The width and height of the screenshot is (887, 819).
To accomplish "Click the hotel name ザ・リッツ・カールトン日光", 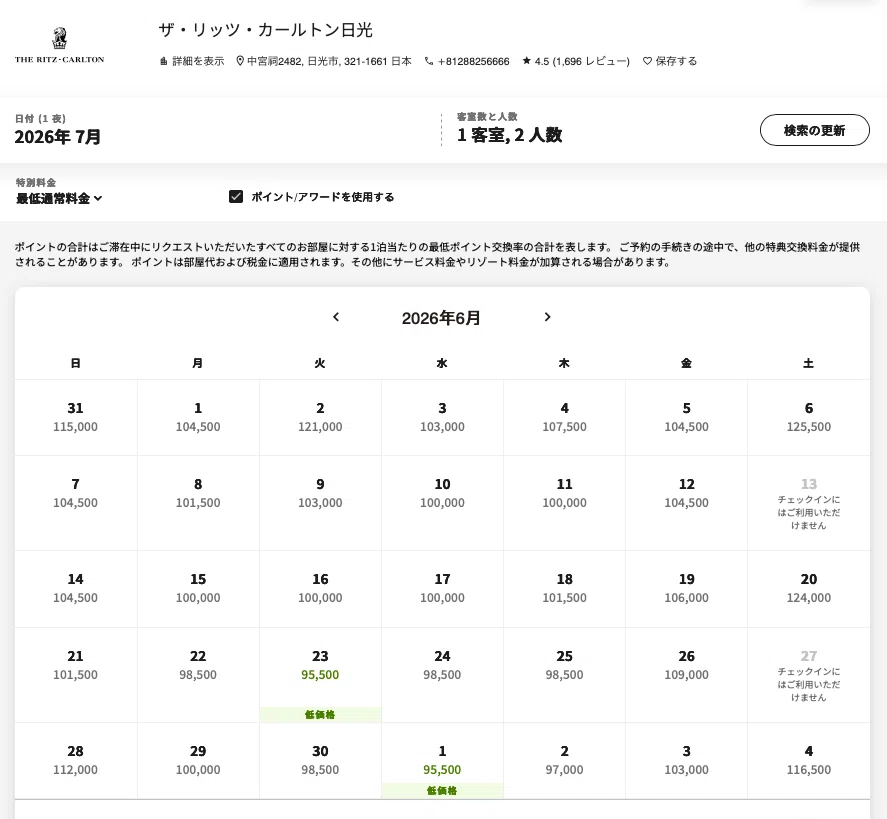I will coord(265,30).
